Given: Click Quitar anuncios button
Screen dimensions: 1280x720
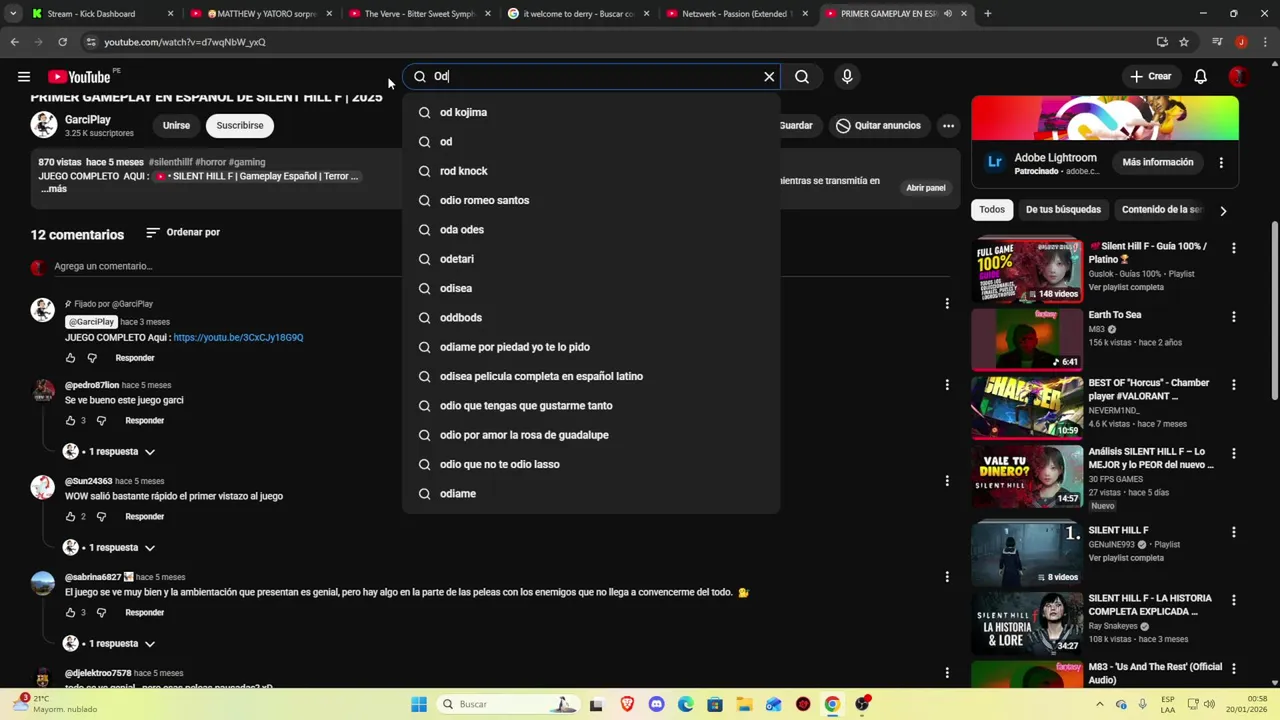Looking at the screenshot, I should (878, 125).
